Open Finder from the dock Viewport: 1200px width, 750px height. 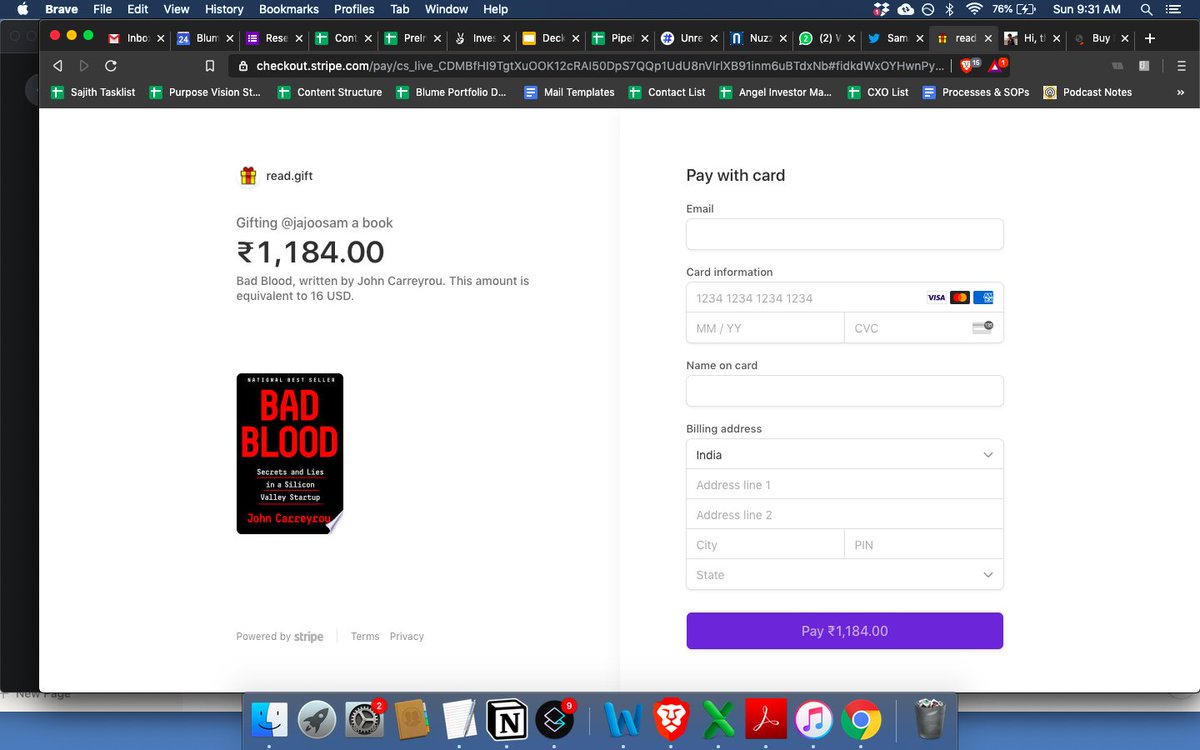point(270,719)
